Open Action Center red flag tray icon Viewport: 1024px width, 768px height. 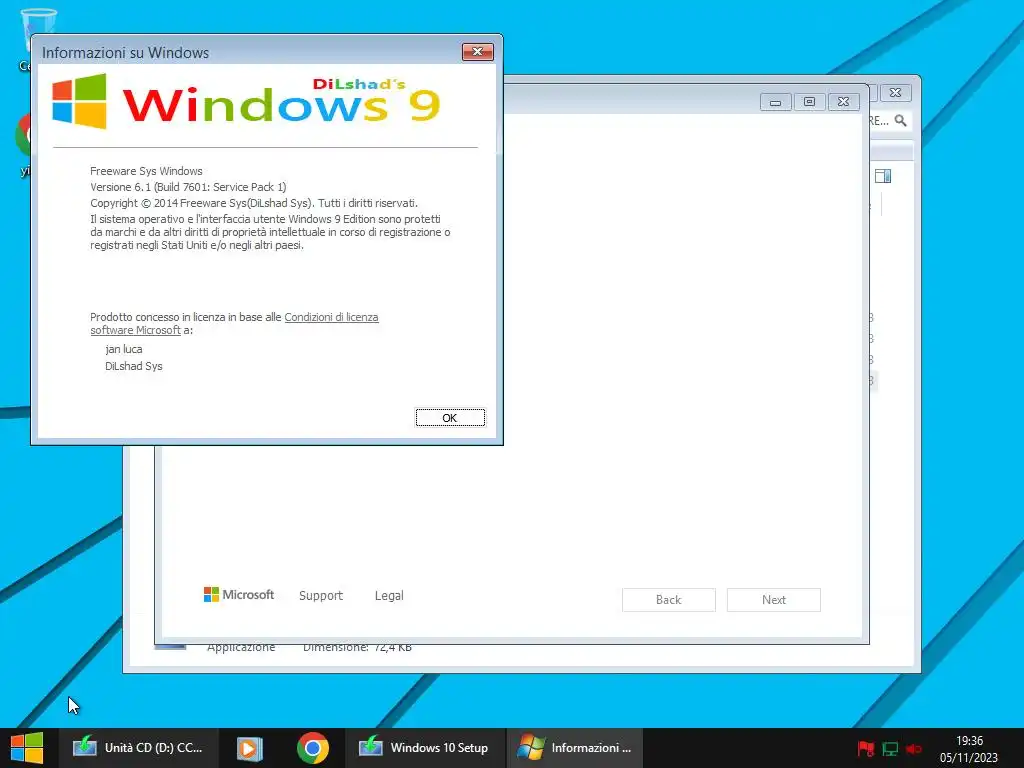click(x=866, y=748)
